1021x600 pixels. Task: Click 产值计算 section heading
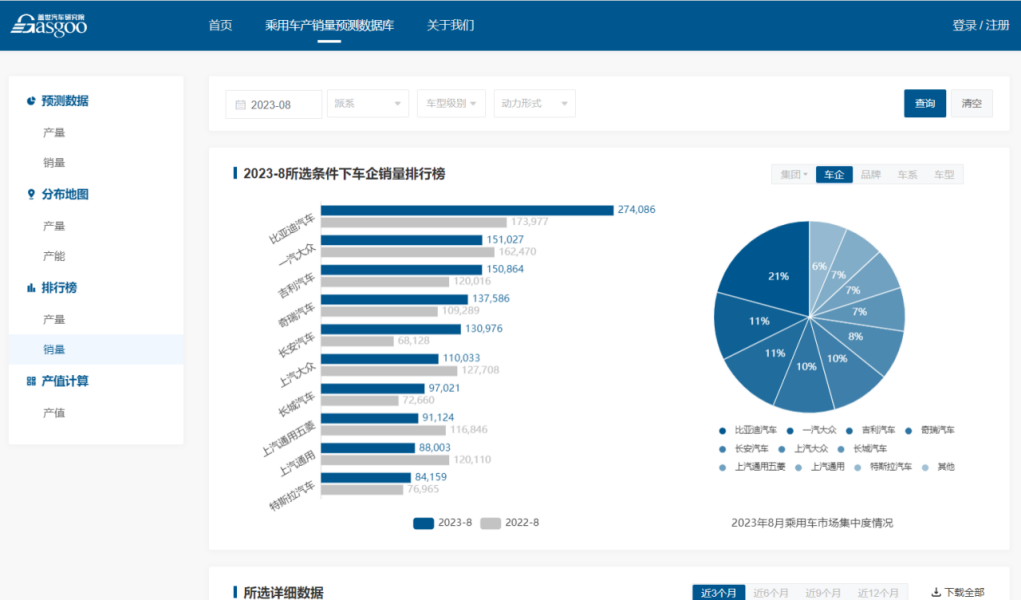[x=65, y=381]
